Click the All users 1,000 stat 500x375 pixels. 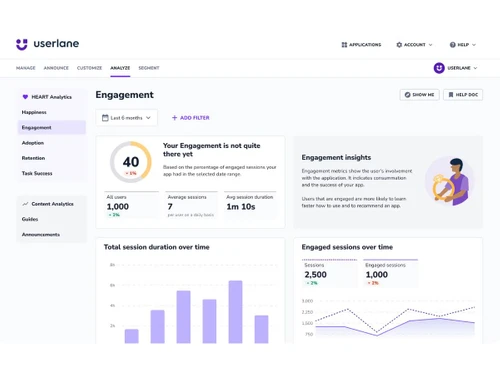coord(131,205)
